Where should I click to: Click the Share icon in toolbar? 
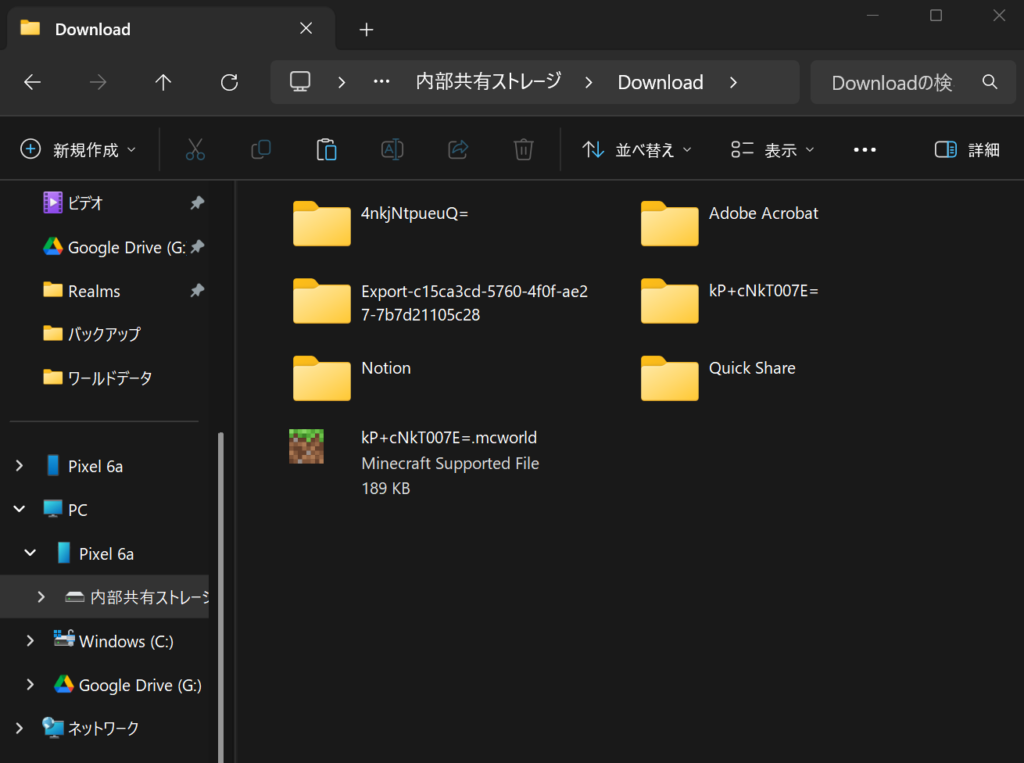click(x=458, y=150)
